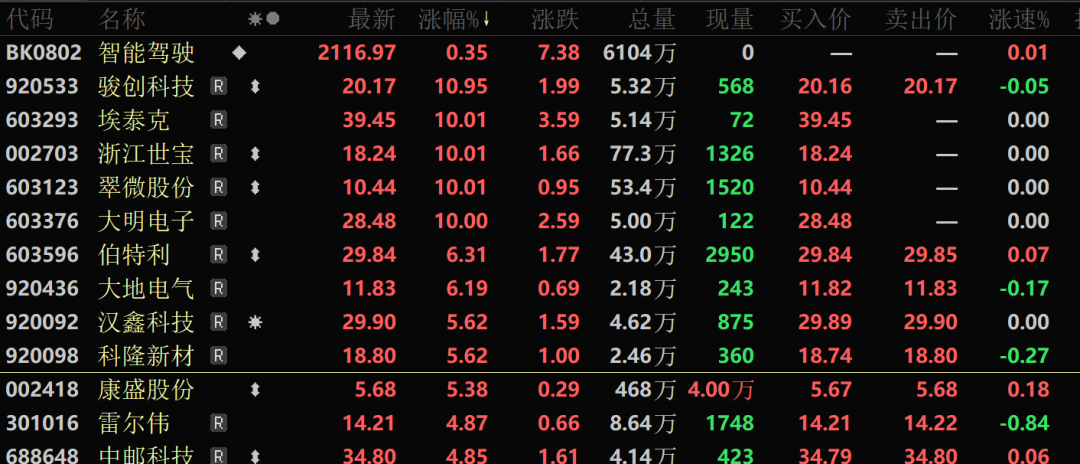Click the R badge beside 雷尔伟
The width and height of the screenshot is (1080, 464).
[218, 423]
